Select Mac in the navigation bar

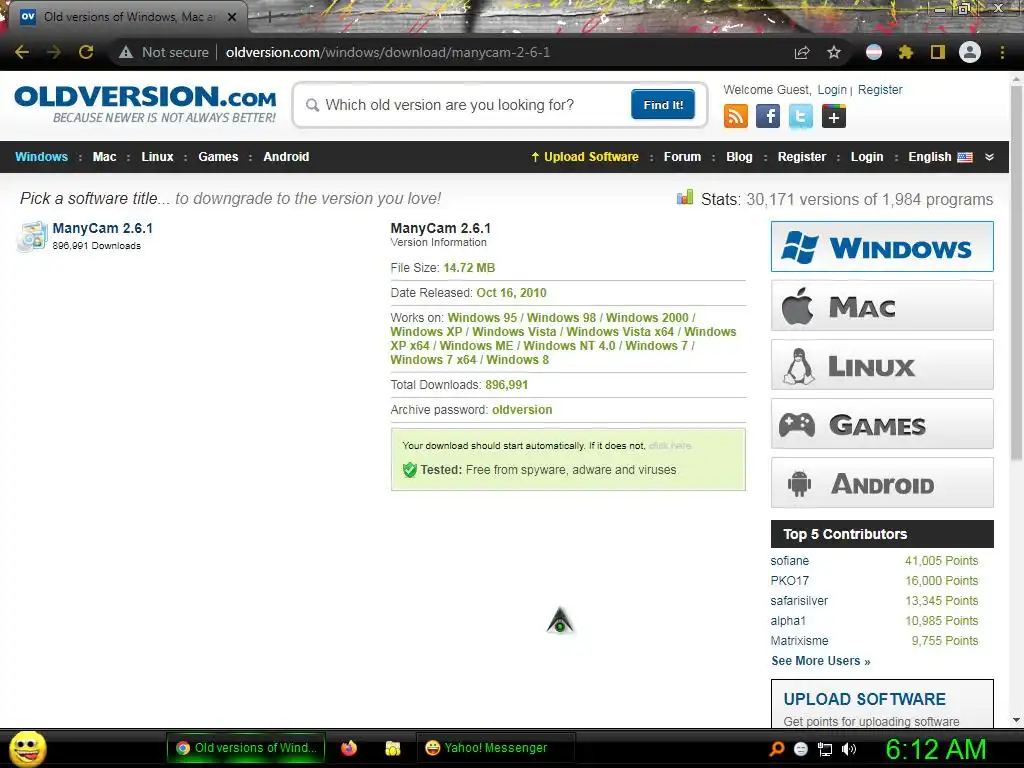(104, 157)
